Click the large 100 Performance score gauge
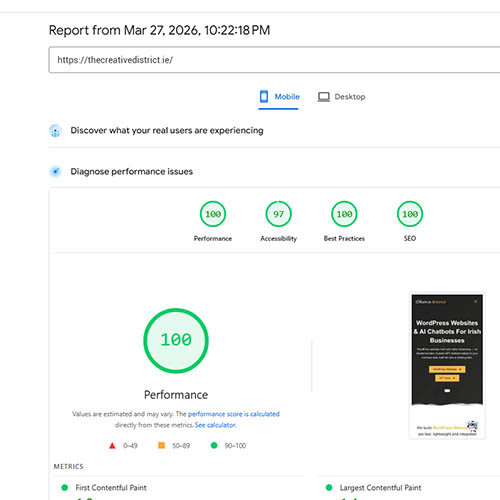This screenshot has height=500, width=500. (176, 340)
